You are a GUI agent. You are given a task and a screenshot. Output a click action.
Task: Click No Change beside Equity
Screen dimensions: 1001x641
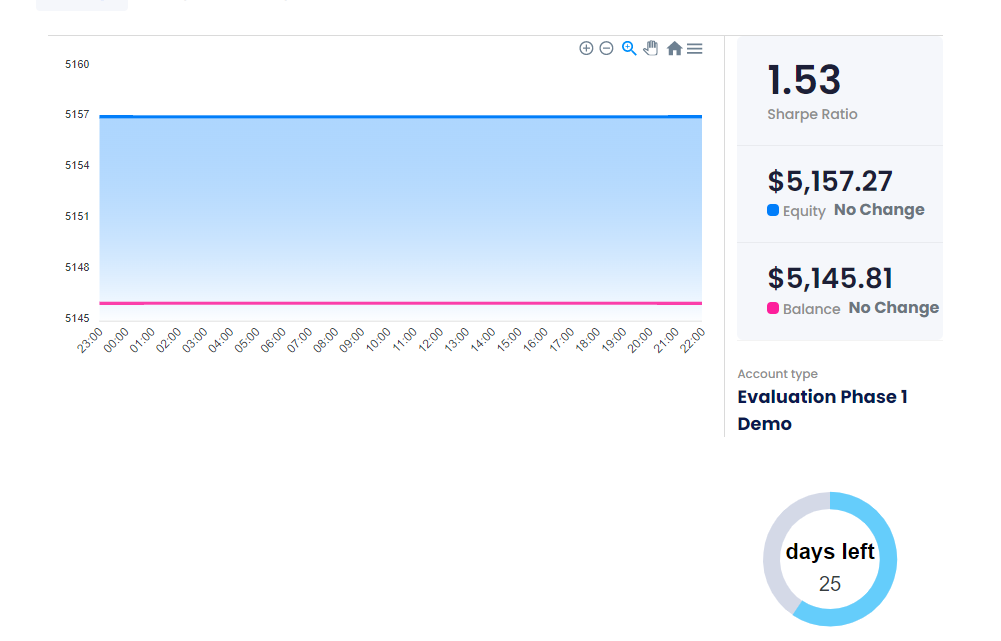pos(879,209)
